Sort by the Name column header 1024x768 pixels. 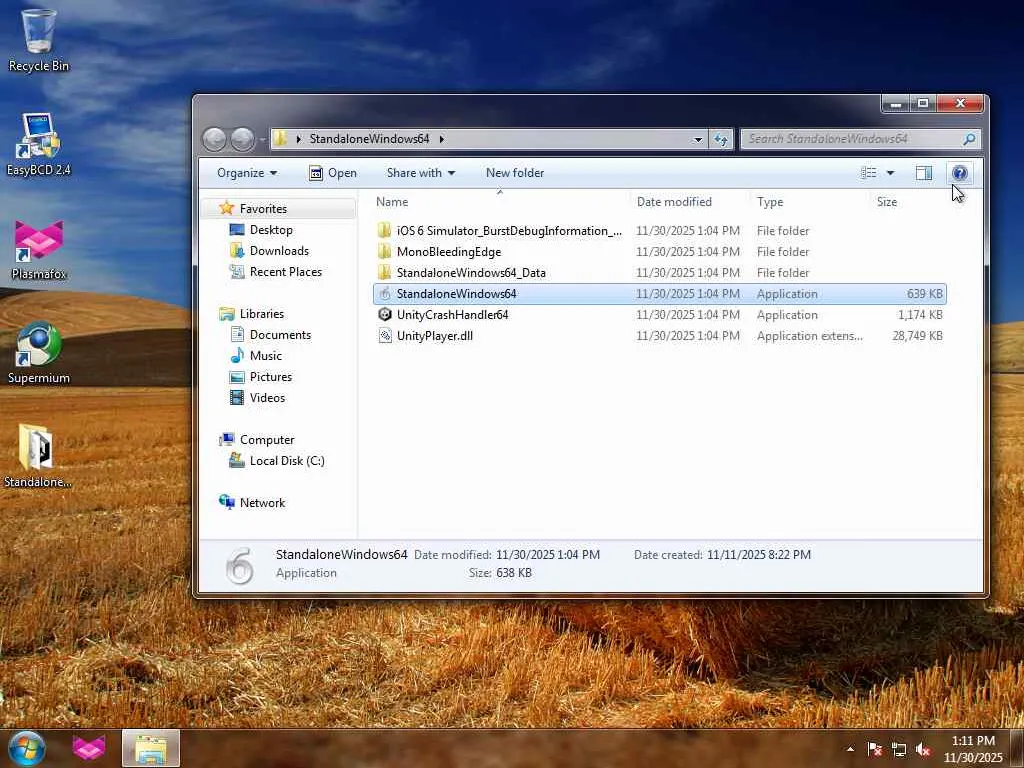(392, 202)
